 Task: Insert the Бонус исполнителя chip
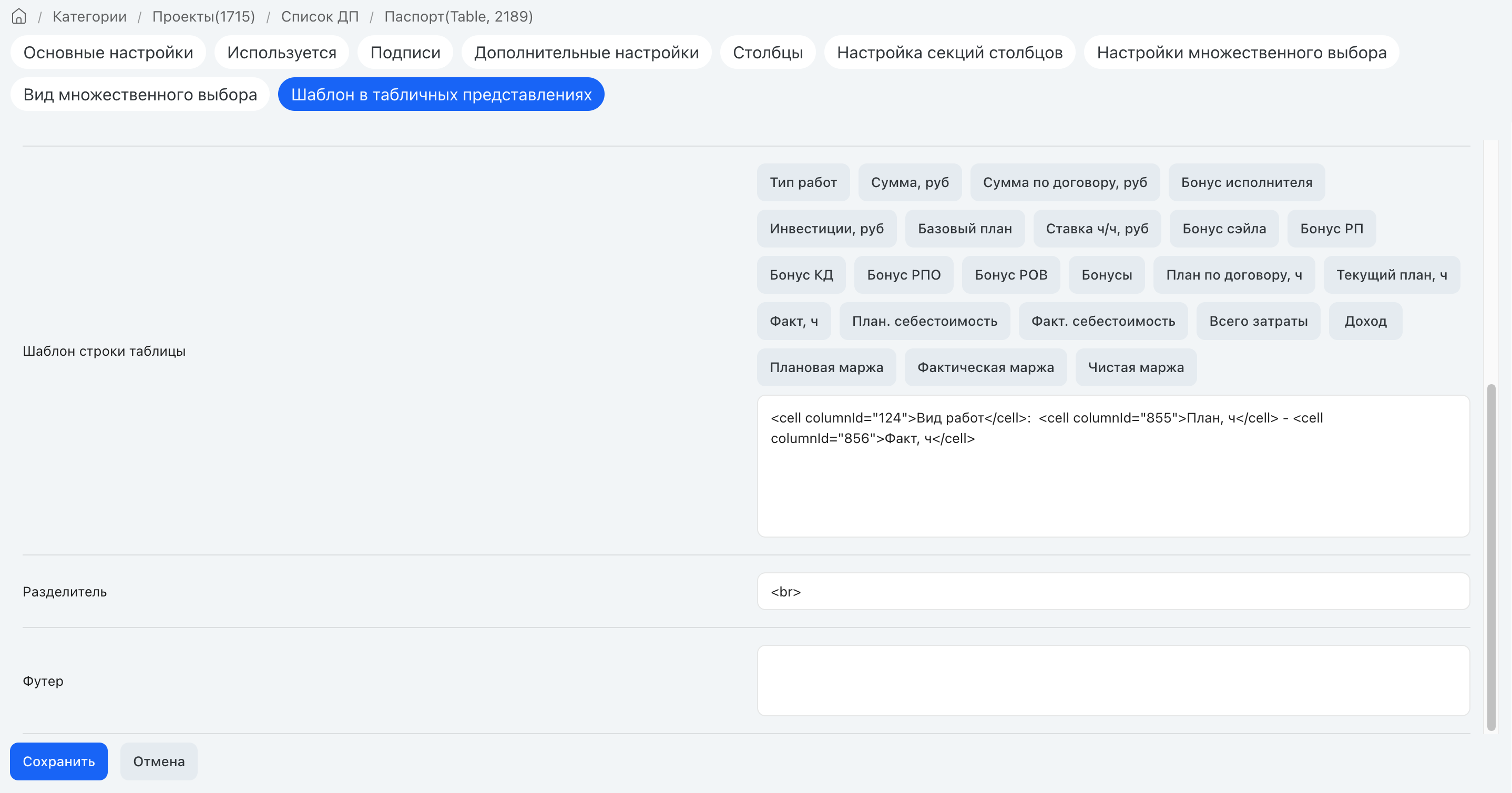click(1246, 182)
